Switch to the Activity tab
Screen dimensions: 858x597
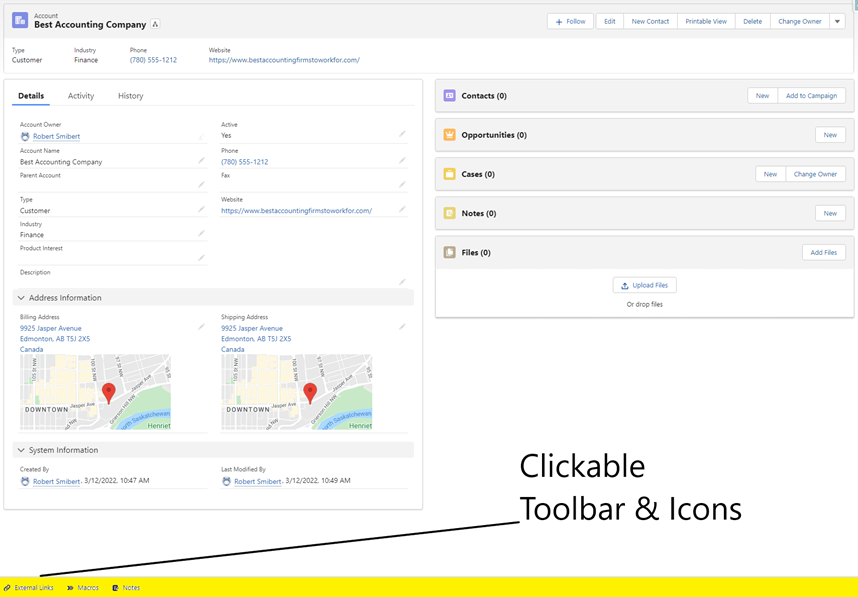tap(81, 96)
